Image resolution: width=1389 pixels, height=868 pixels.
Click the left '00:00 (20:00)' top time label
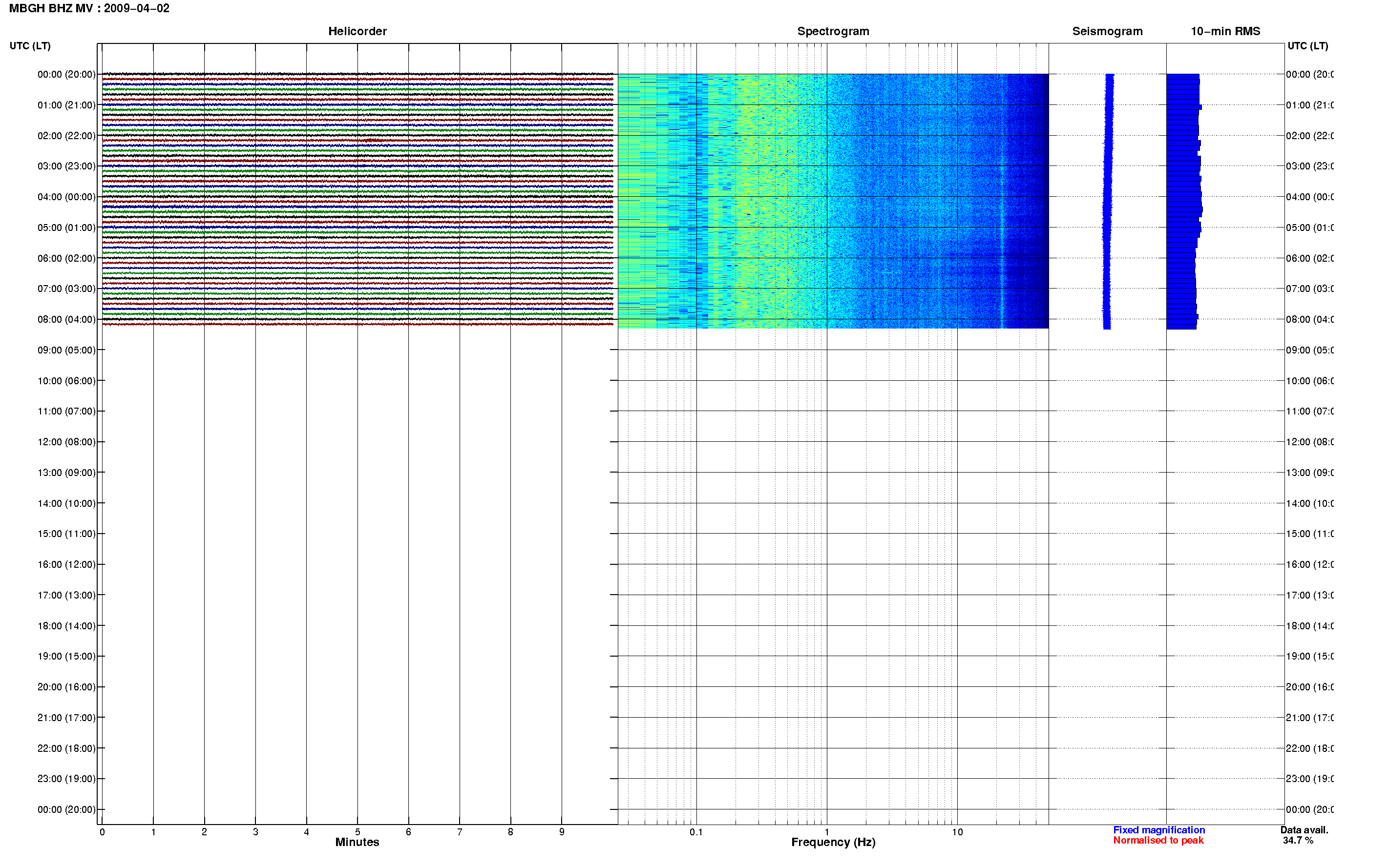pyautogui.click(x=66, y=74)
